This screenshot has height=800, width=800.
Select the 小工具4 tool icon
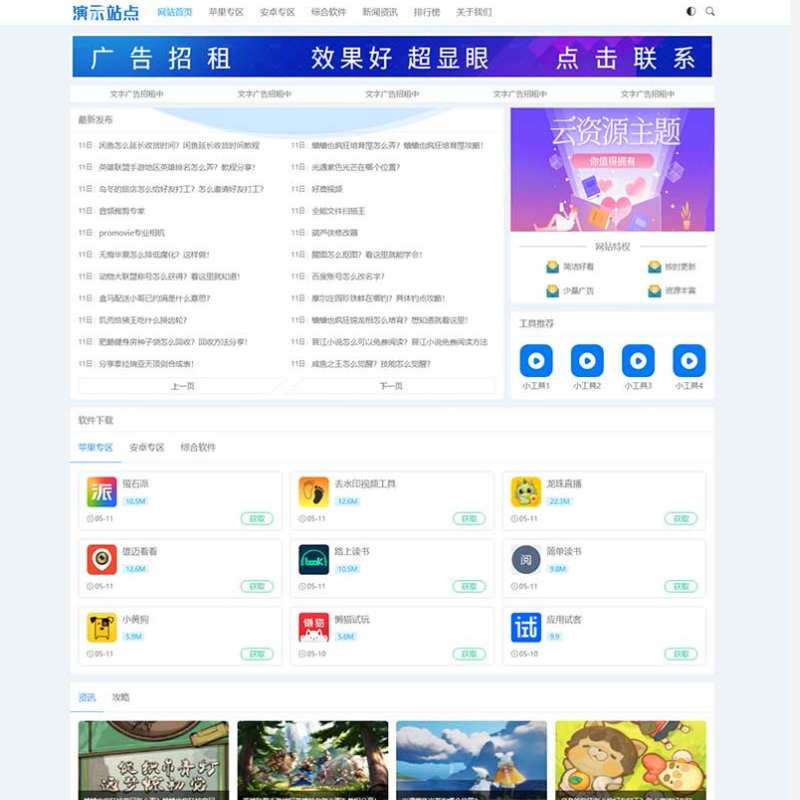point(689,360)
